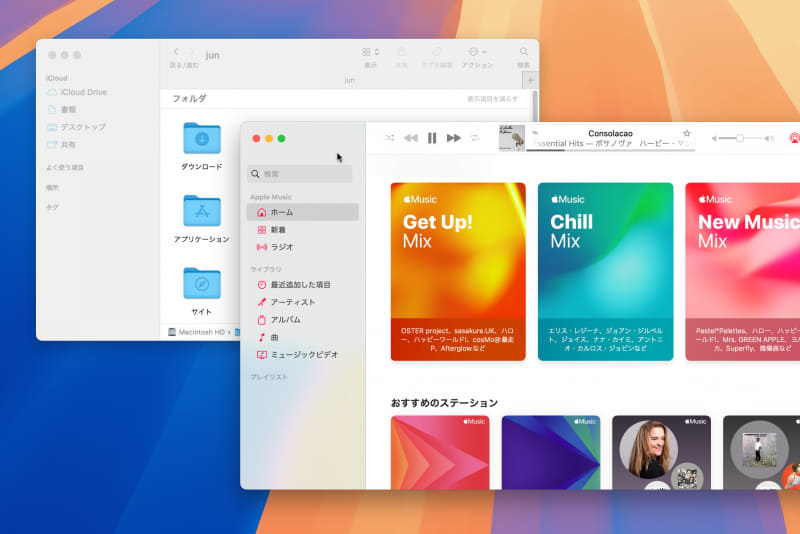Open the Get Up! Mix card
This screenshot has width=800, height=534.
[458, 271]
